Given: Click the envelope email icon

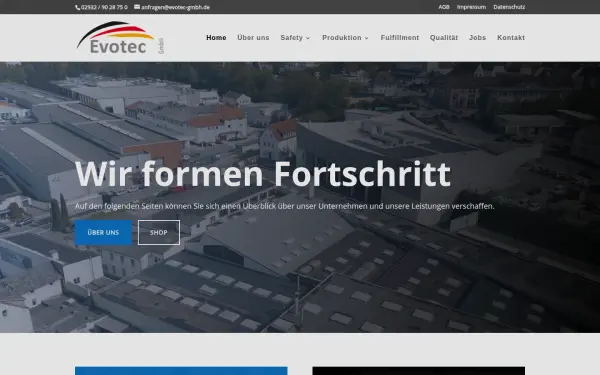Looking at the screenshot, I should [x=137, y=7].
